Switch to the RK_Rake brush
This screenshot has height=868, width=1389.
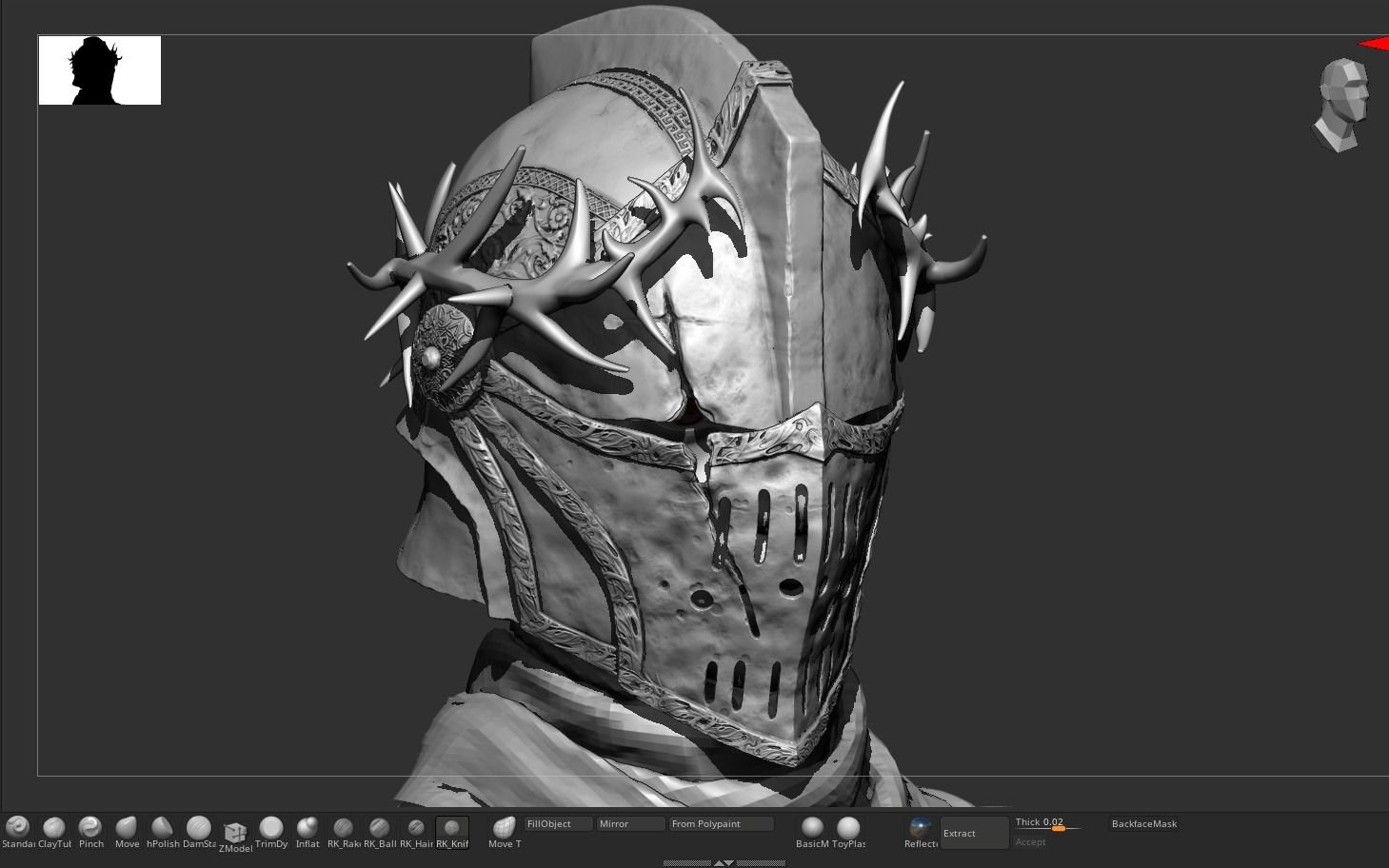[x=343, y=829]
